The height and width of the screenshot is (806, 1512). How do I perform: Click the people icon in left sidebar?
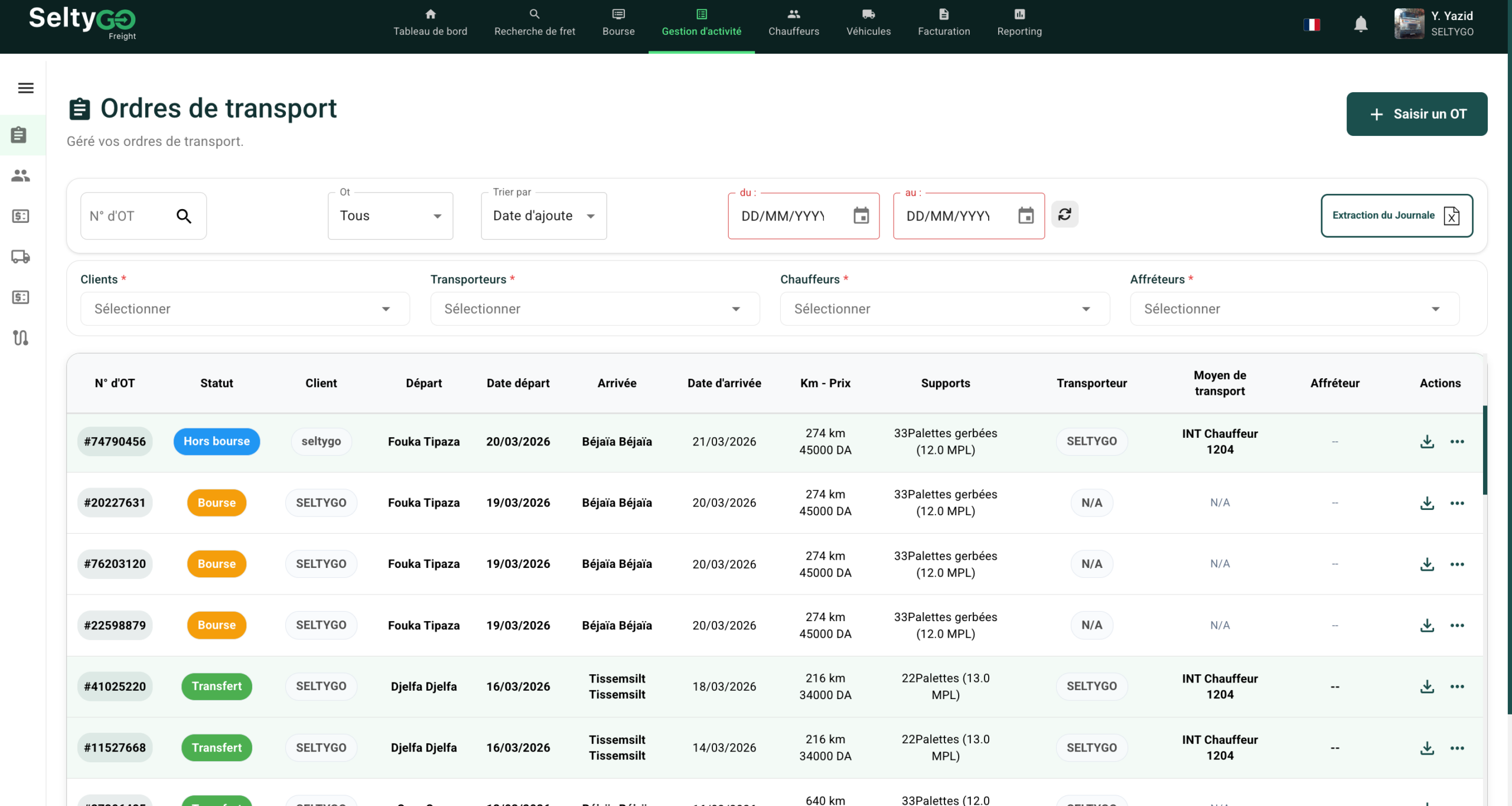pos(21,175)
